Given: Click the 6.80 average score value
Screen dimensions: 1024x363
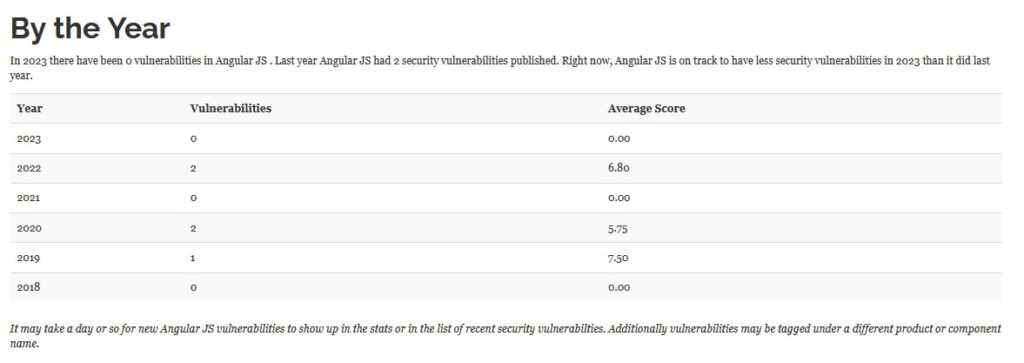Looking at the screenshot, I should point(618,168).
